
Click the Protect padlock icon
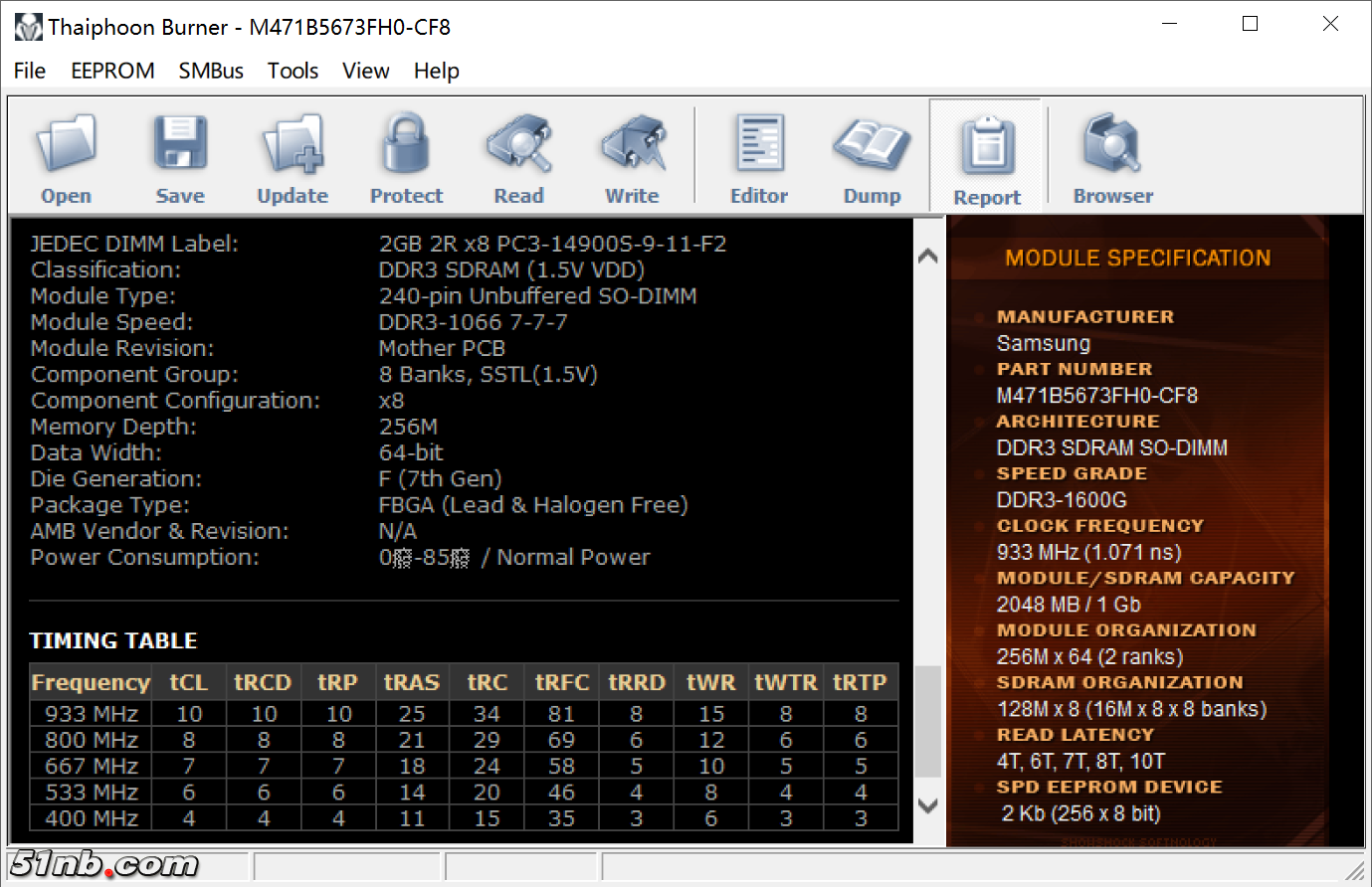406,145
